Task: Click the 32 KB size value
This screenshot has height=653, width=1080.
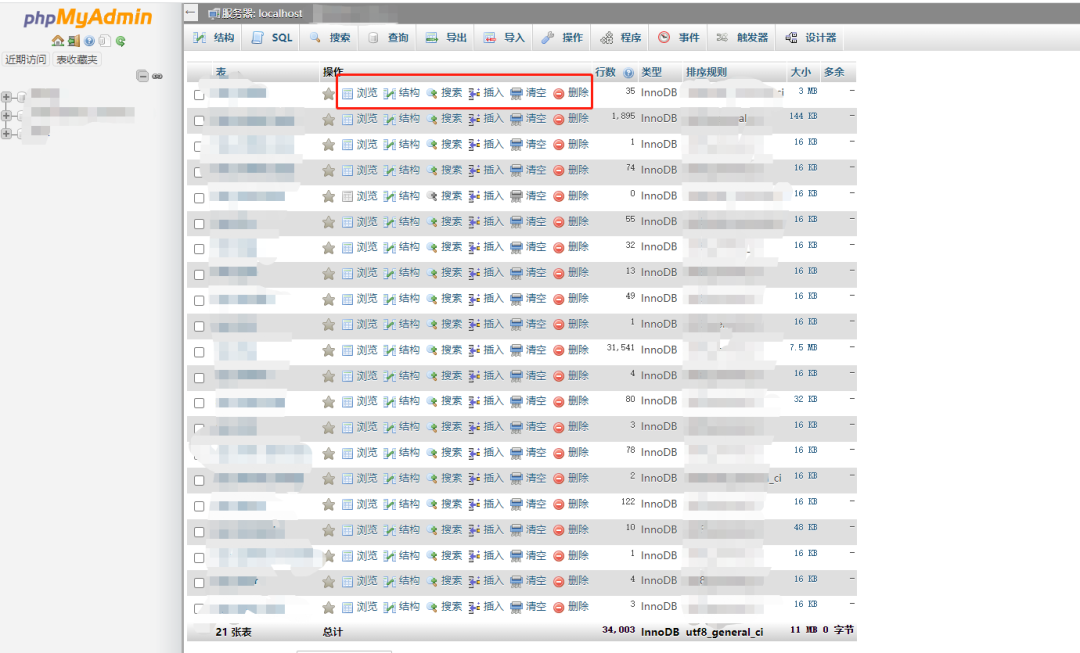Action: coord(805,400)
